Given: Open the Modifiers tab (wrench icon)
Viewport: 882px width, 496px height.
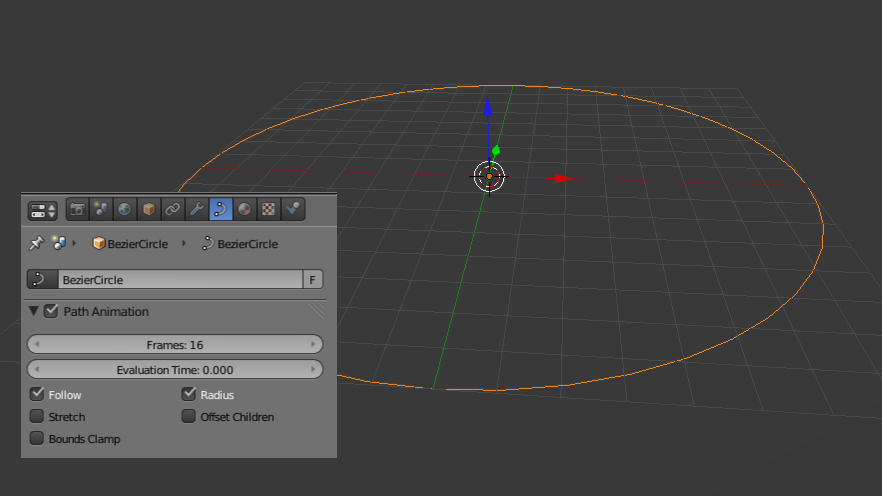Looking at the screenshot, I should coord(197,209).
